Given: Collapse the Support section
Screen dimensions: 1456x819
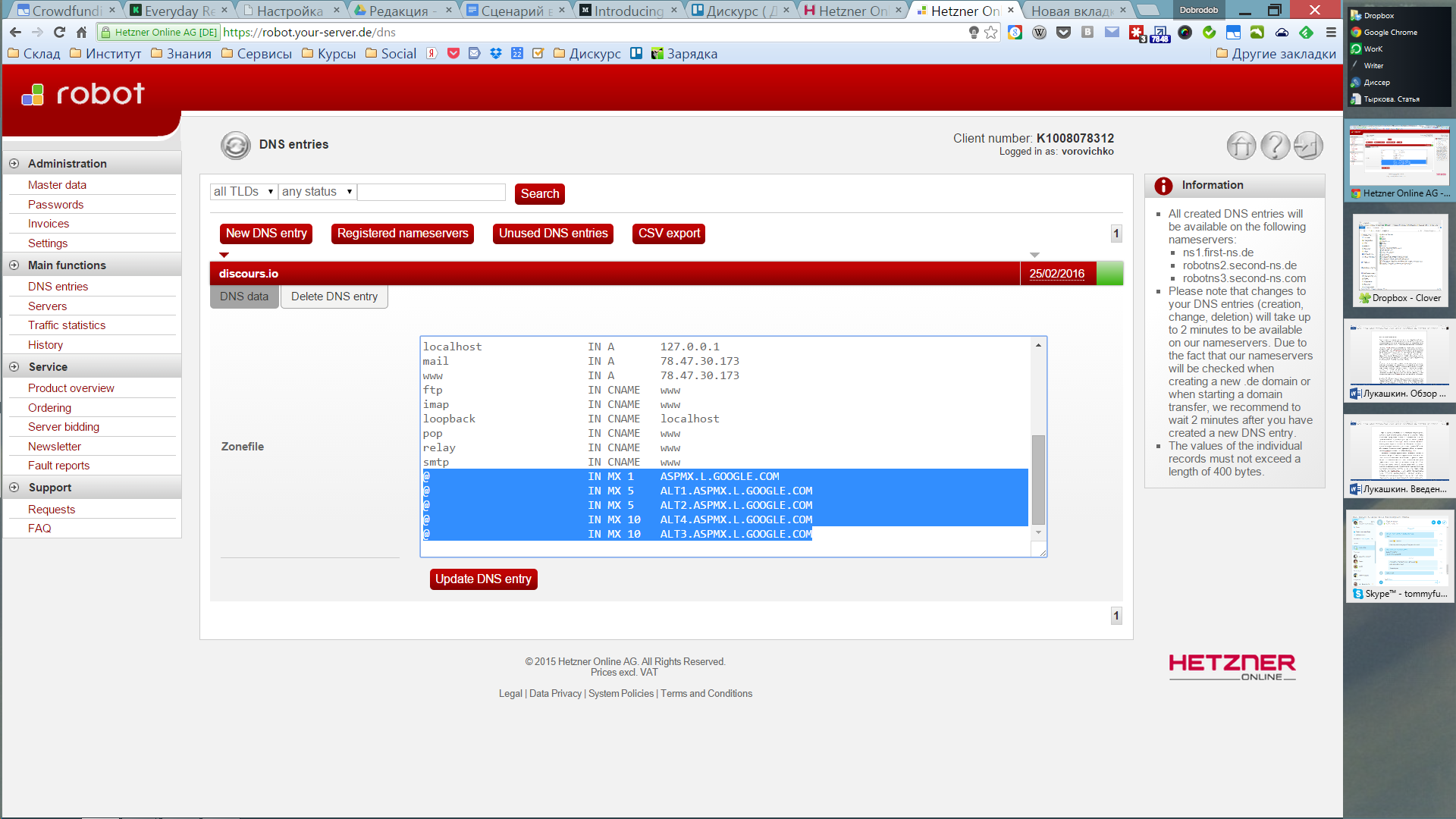Looking at the screenshot, I should [14, 488].
